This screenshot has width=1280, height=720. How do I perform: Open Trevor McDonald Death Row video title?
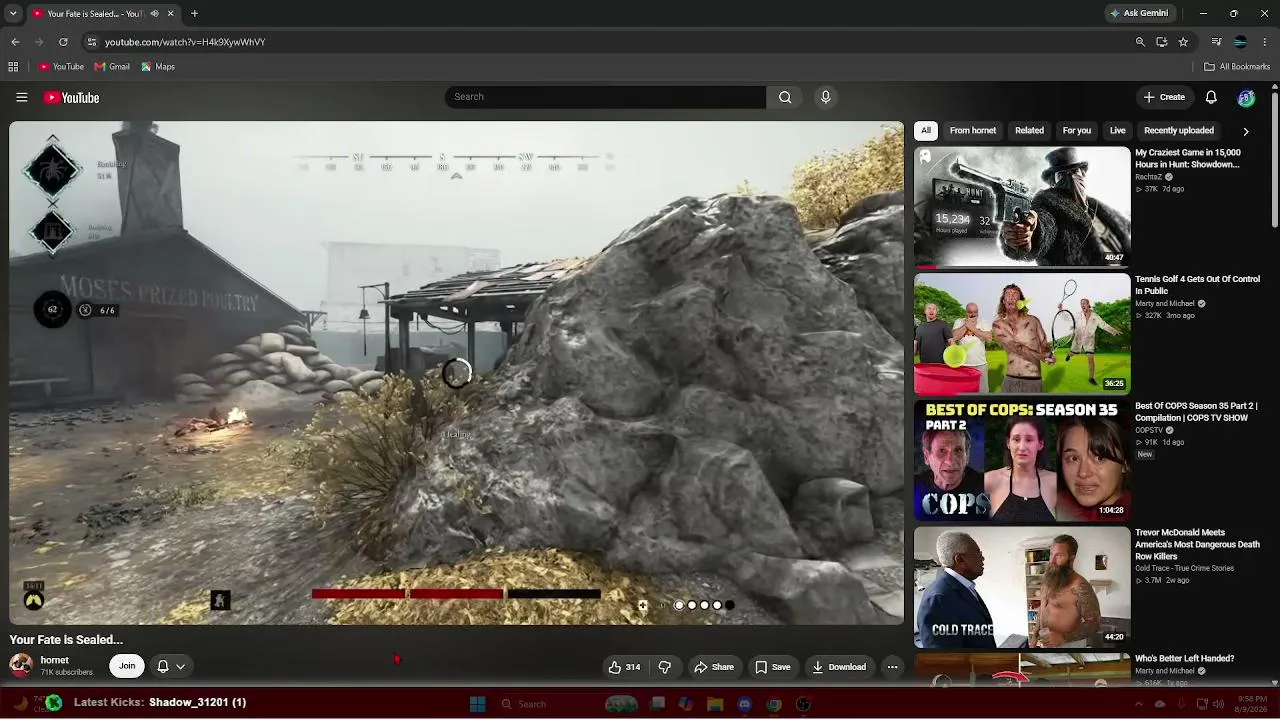[x=1197, y=545]
